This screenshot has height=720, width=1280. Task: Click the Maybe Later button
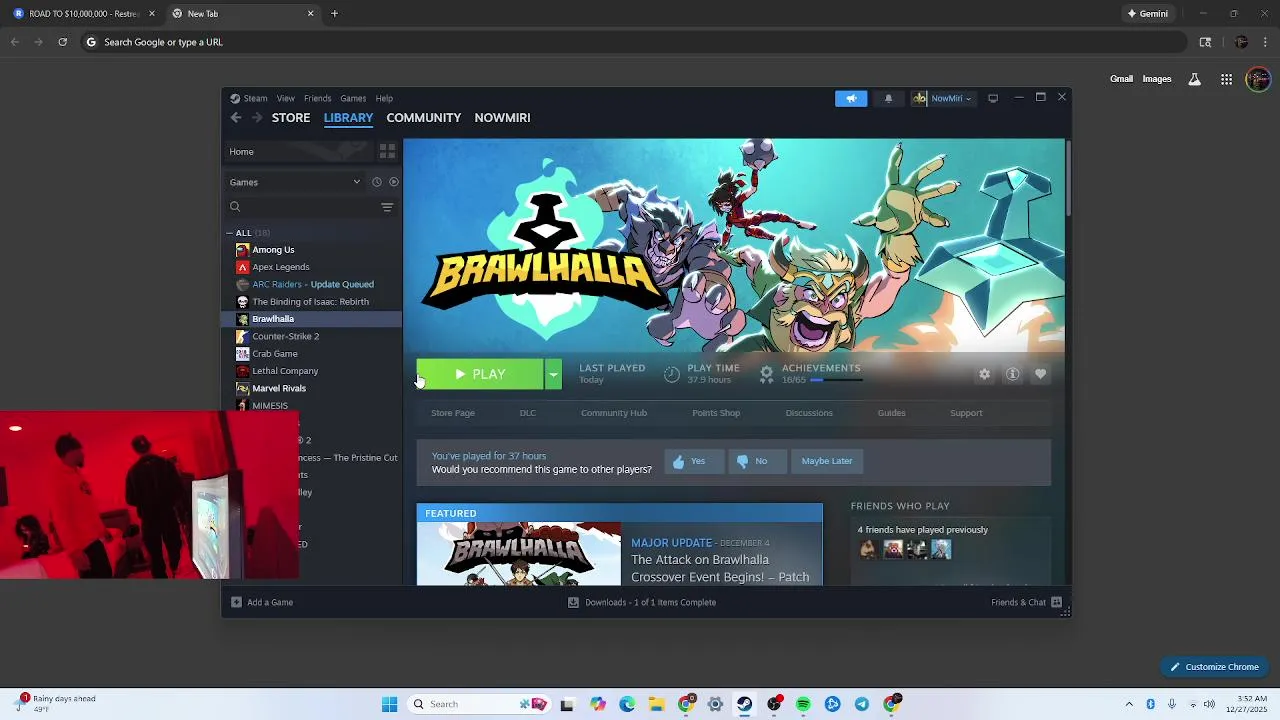coord(827,461)
